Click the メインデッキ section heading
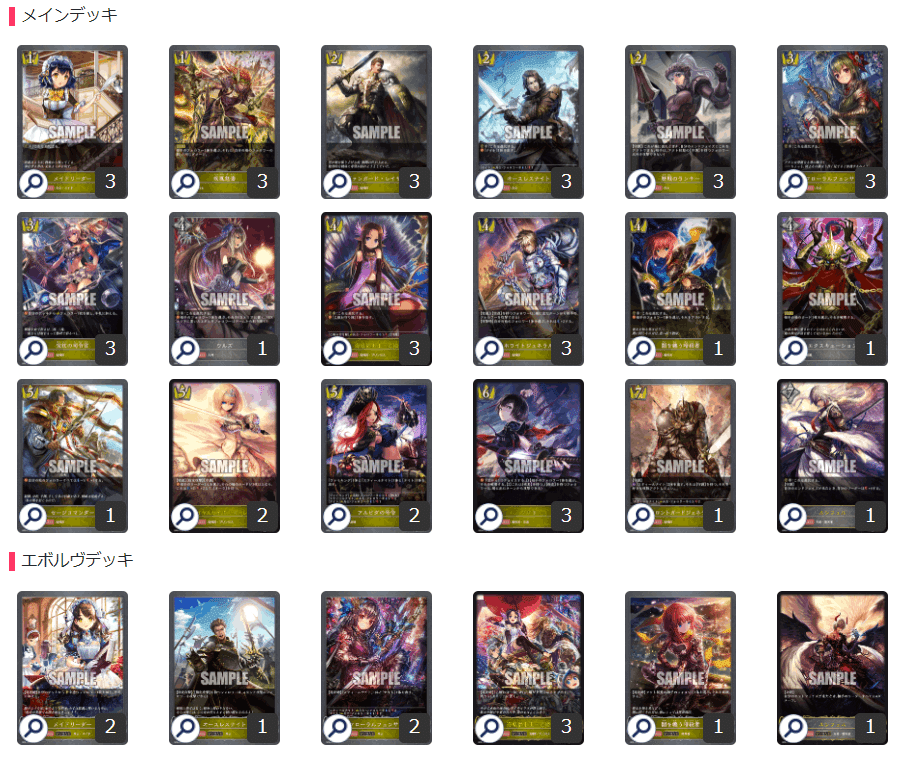 click(70, 15)
